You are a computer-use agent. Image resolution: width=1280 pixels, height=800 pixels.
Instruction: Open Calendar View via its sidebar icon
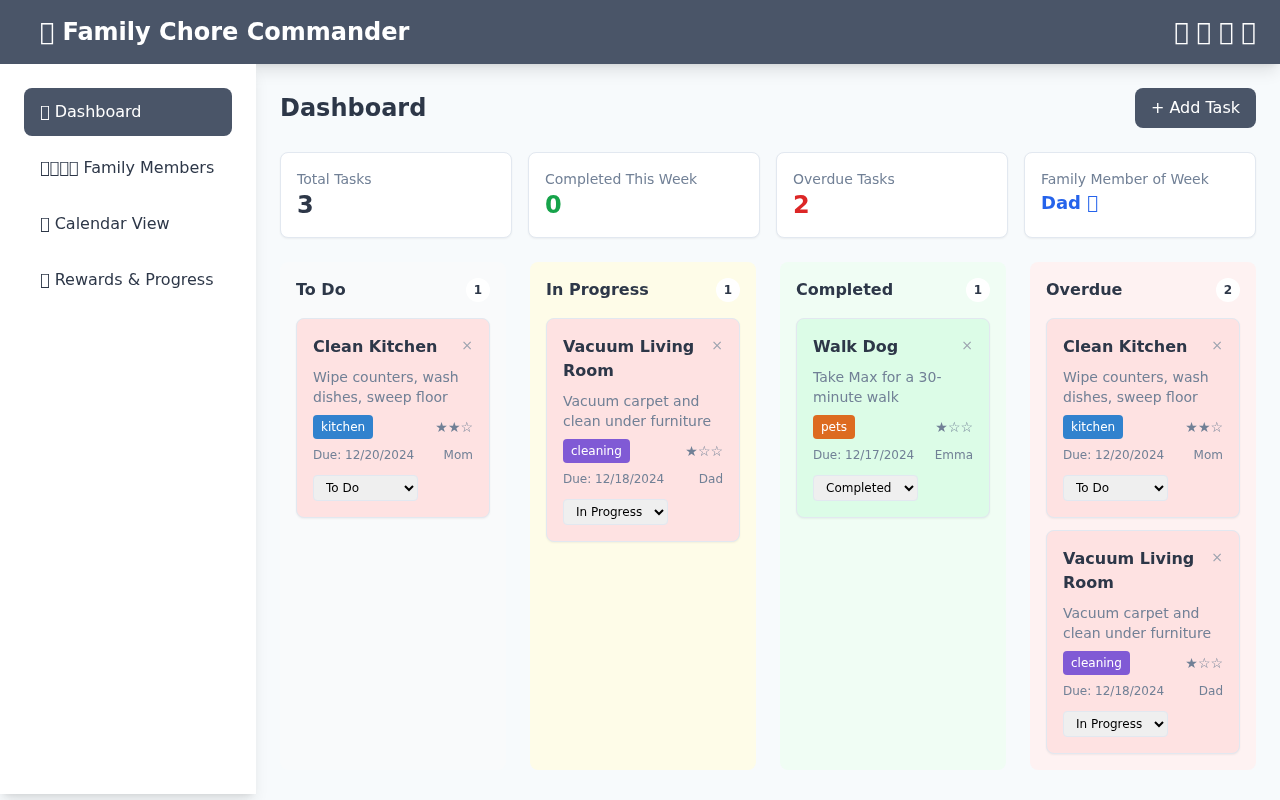tap(44, 224)
